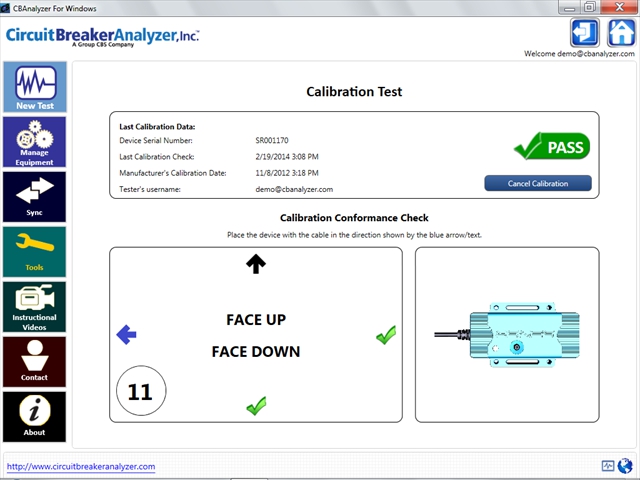The width and height of the screenshot is (640, 480).
Task: Click the CBAnalyzer title bar app icon
Action: 5,8
